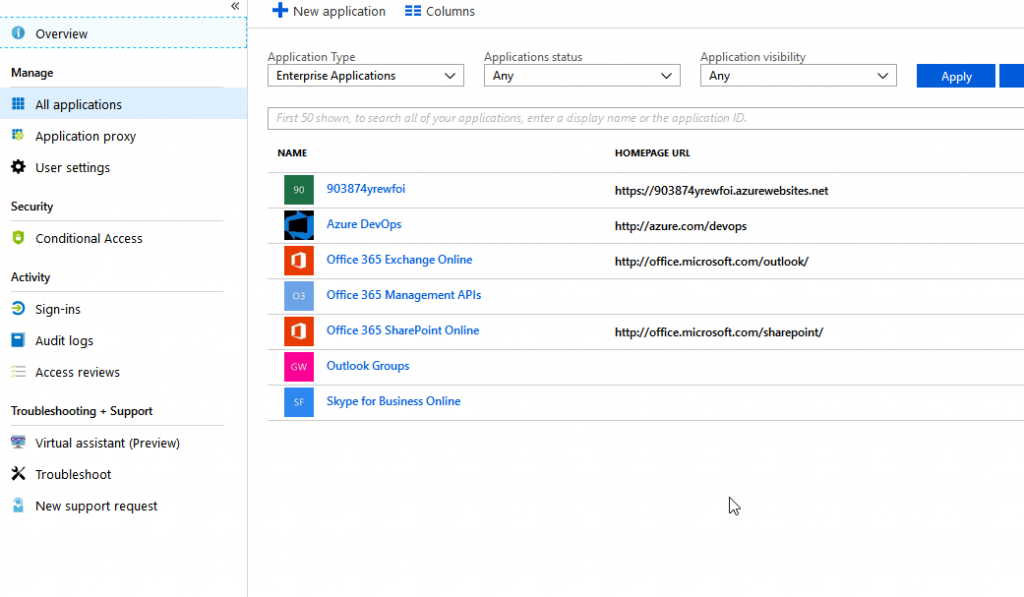Click the Columns layout icon
The height and width of the screenshot is (597, 1024).
tap(413, 11)
